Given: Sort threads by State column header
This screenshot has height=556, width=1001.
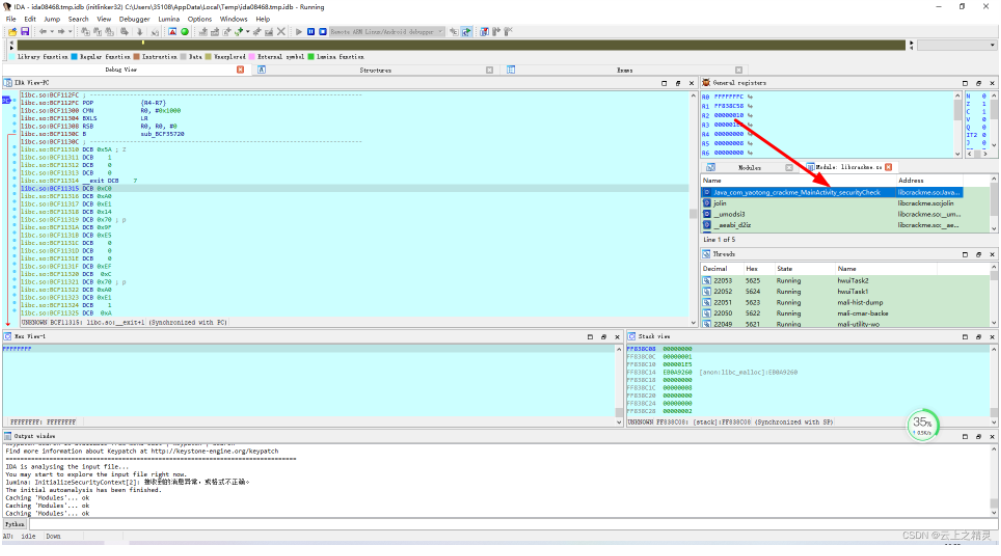Looking at the screenshot, I should click(785, 269).
